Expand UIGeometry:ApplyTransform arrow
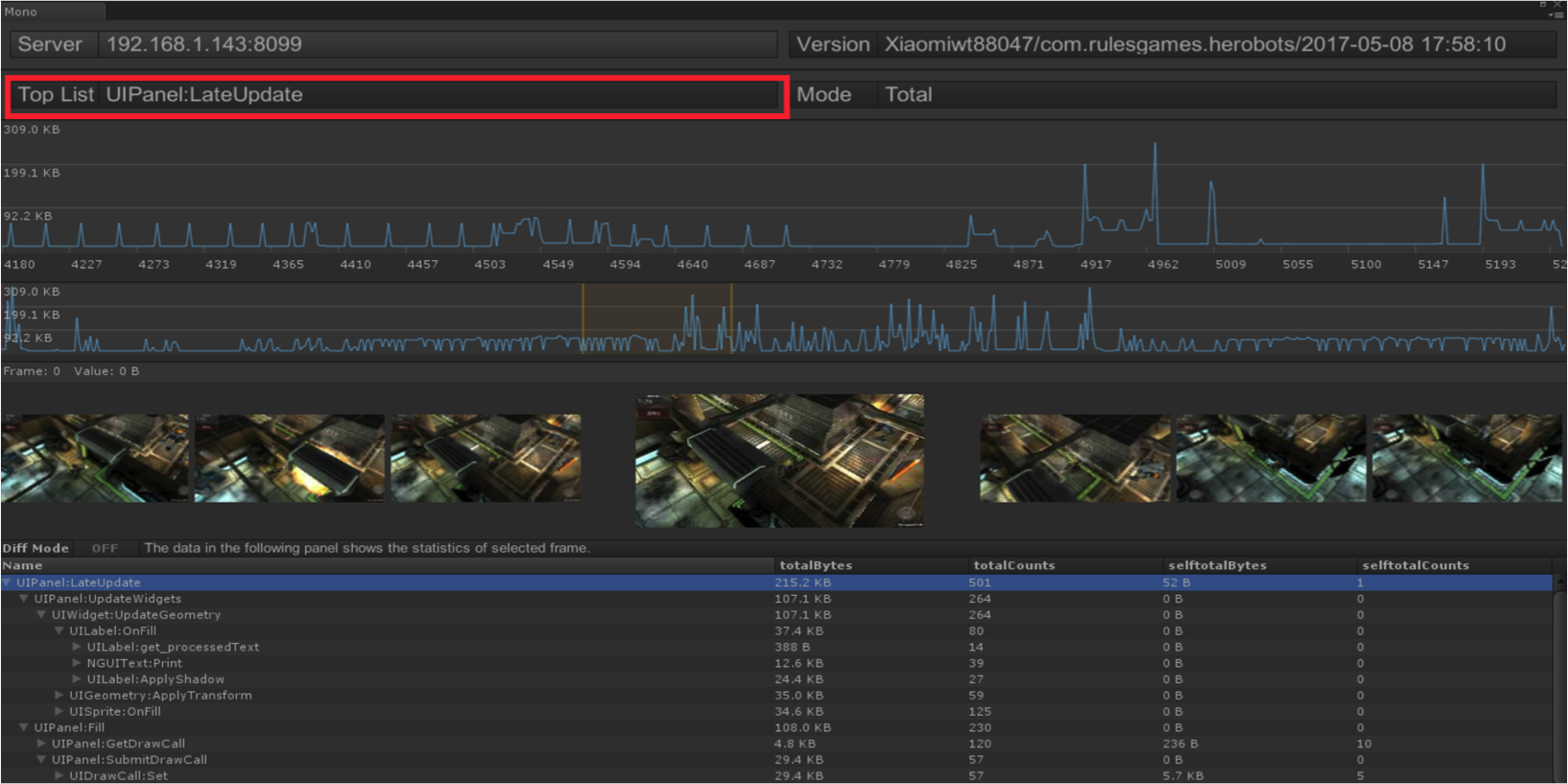This screenshot has height=784, width=1568. click(x=59, y=696)
